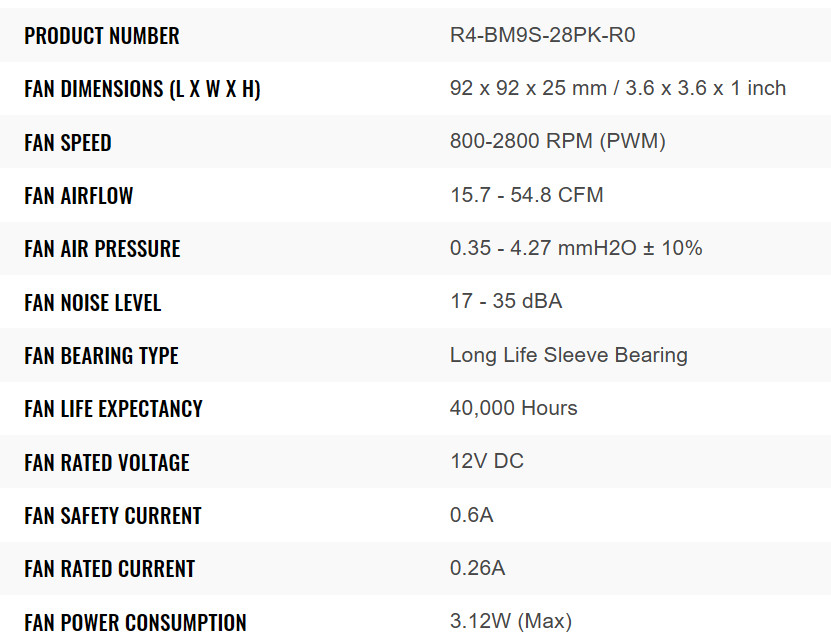This screenshot has height=640, width=831.
Task: Click the FAN AIRFLOW label
Action: (x=79, y=196)
